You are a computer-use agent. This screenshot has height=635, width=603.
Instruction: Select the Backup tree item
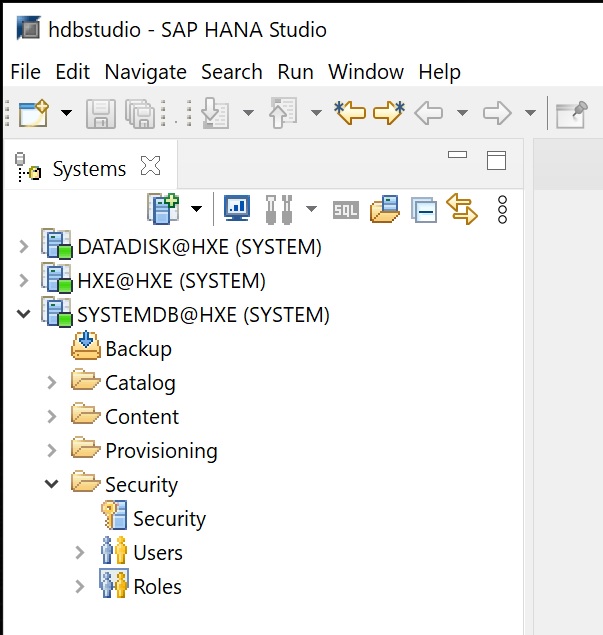coord(138,349)
